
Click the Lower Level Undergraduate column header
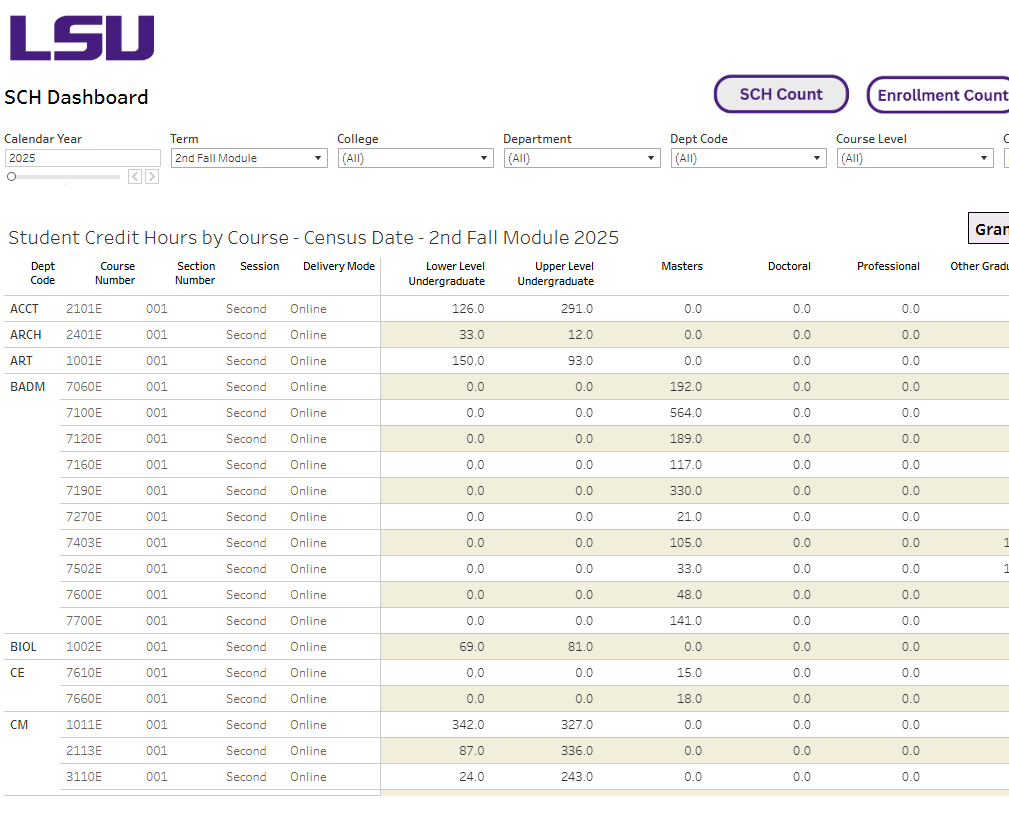[446, 273]
